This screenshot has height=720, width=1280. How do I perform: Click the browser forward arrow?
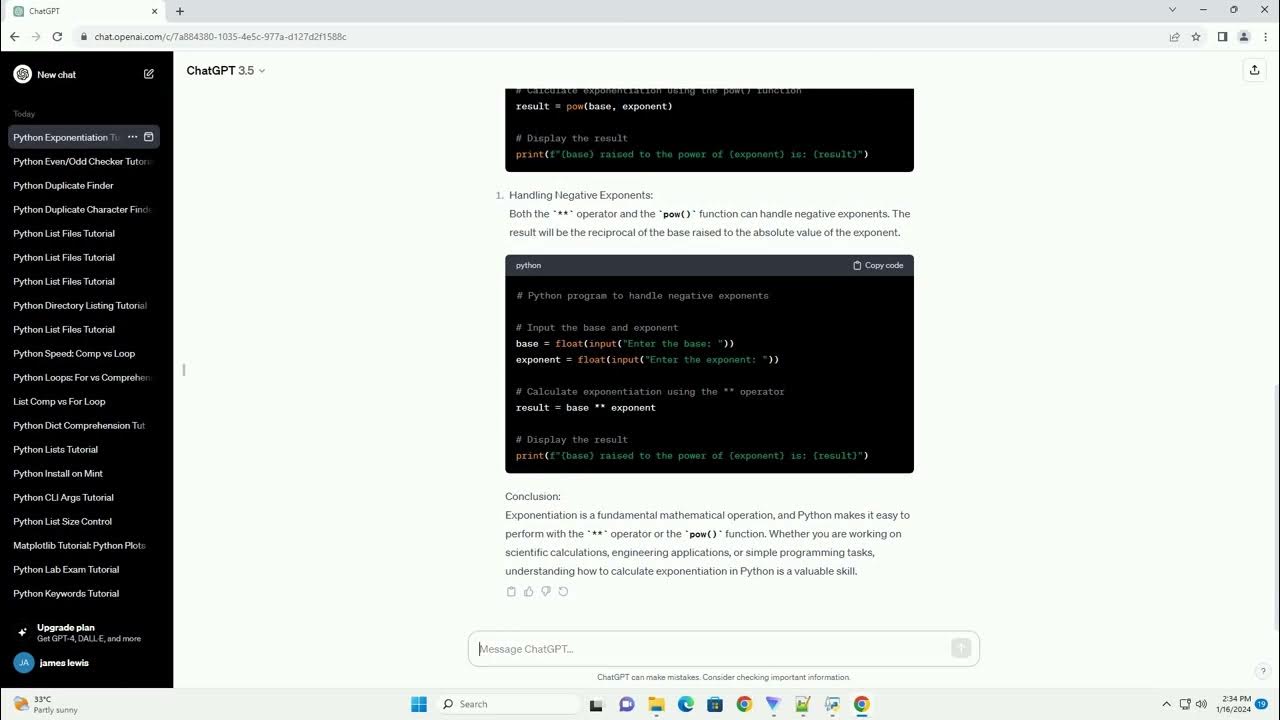(36, 37)
